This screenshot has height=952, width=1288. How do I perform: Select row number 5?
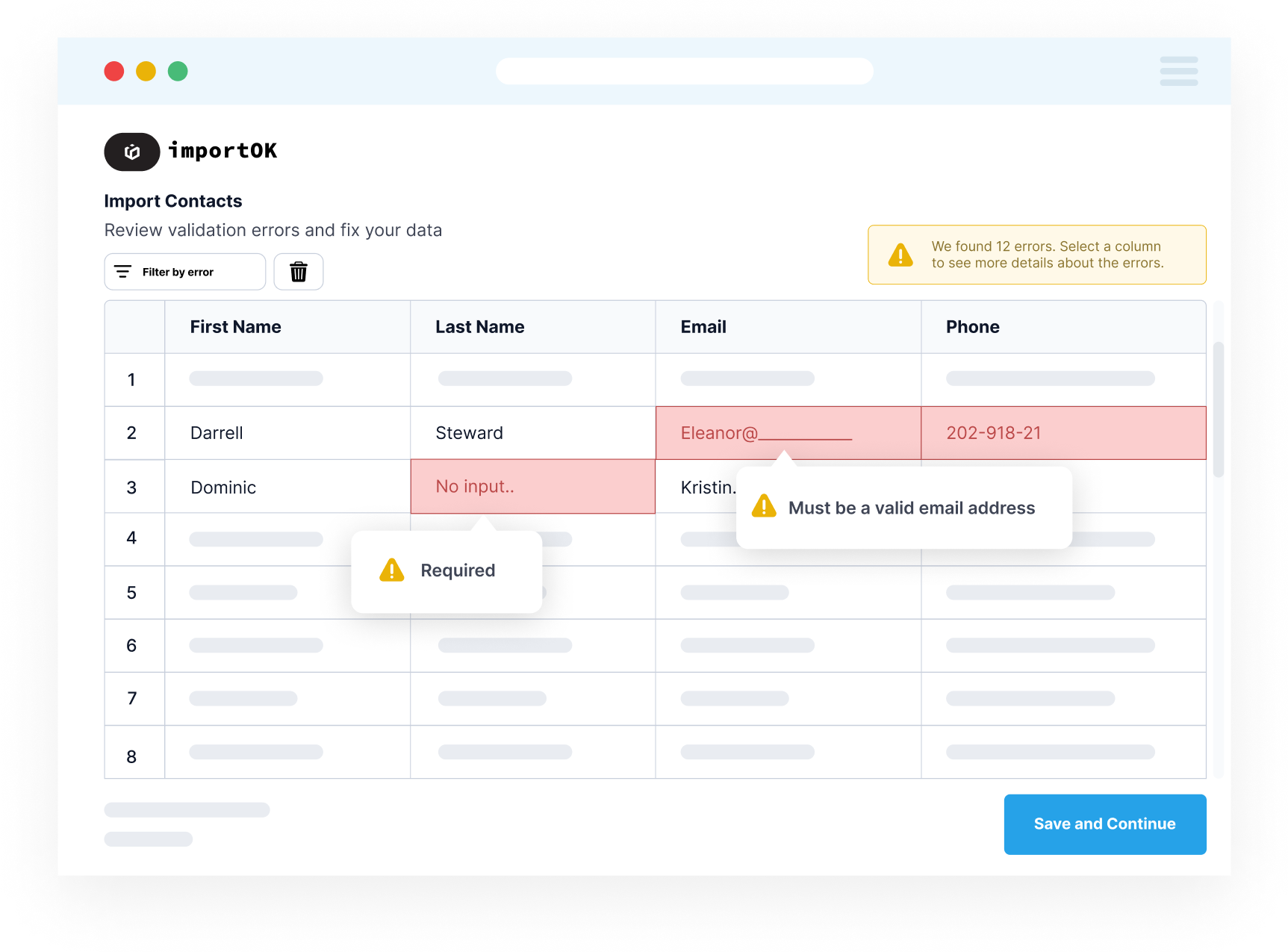134,593
